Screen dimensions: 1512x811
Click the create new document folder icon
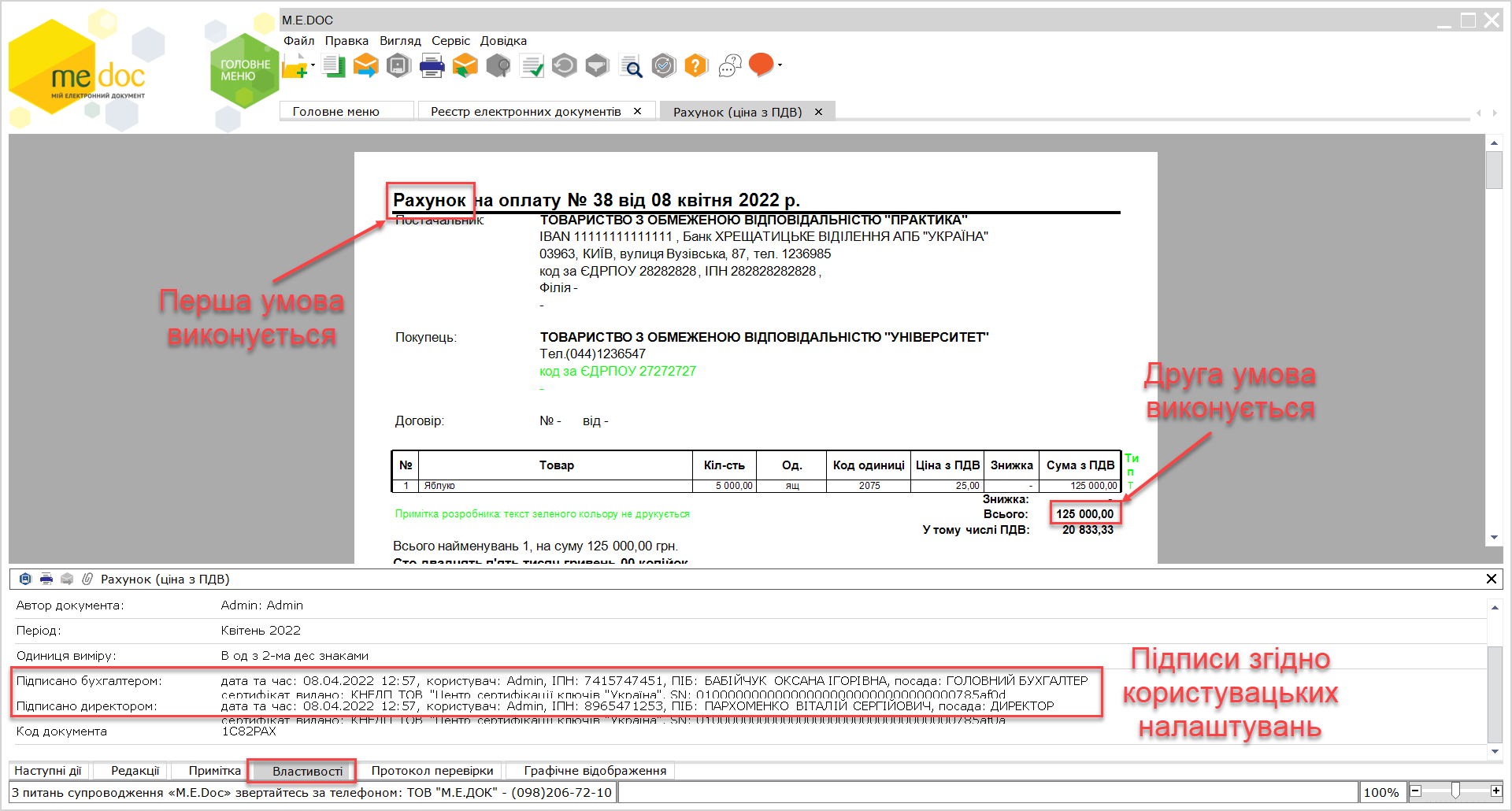click(295, 66)
